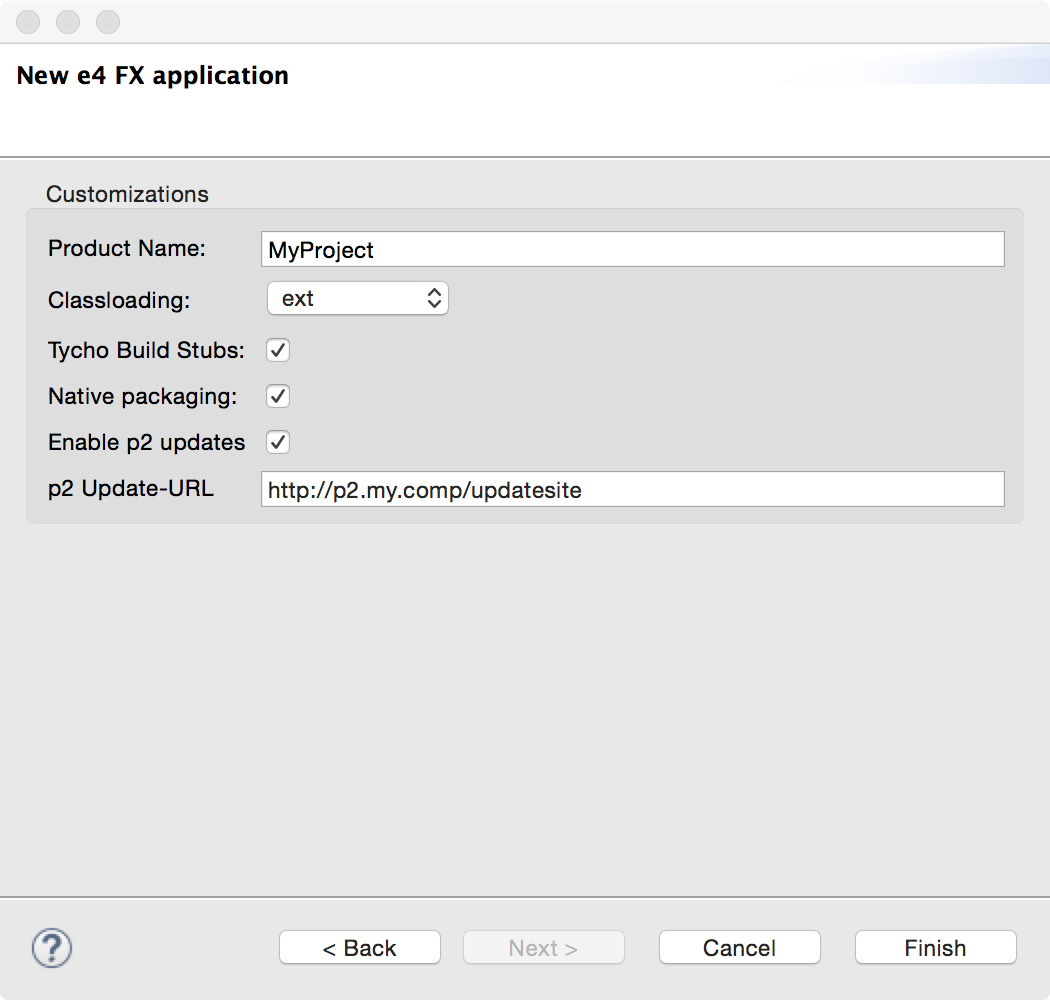Click the minimize window button
The width and height of the screenshot is (1050, 1000).
pos(68,22)
